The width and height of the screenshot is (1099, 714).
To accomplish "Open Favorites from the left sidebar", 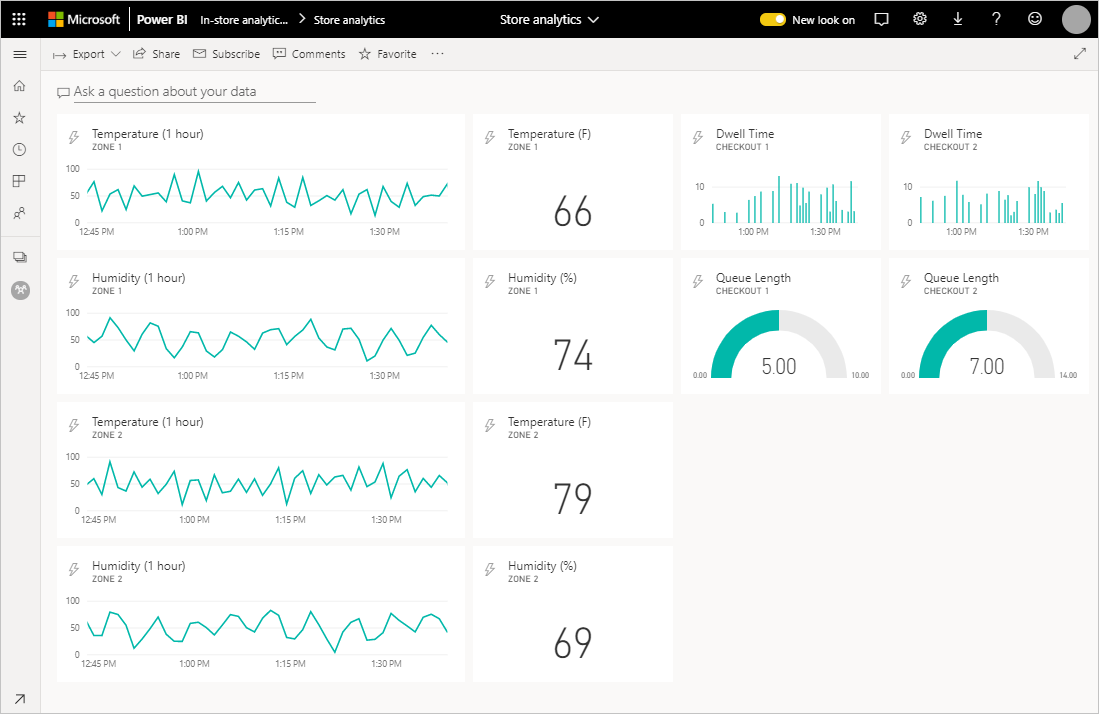I will (19, 117).
